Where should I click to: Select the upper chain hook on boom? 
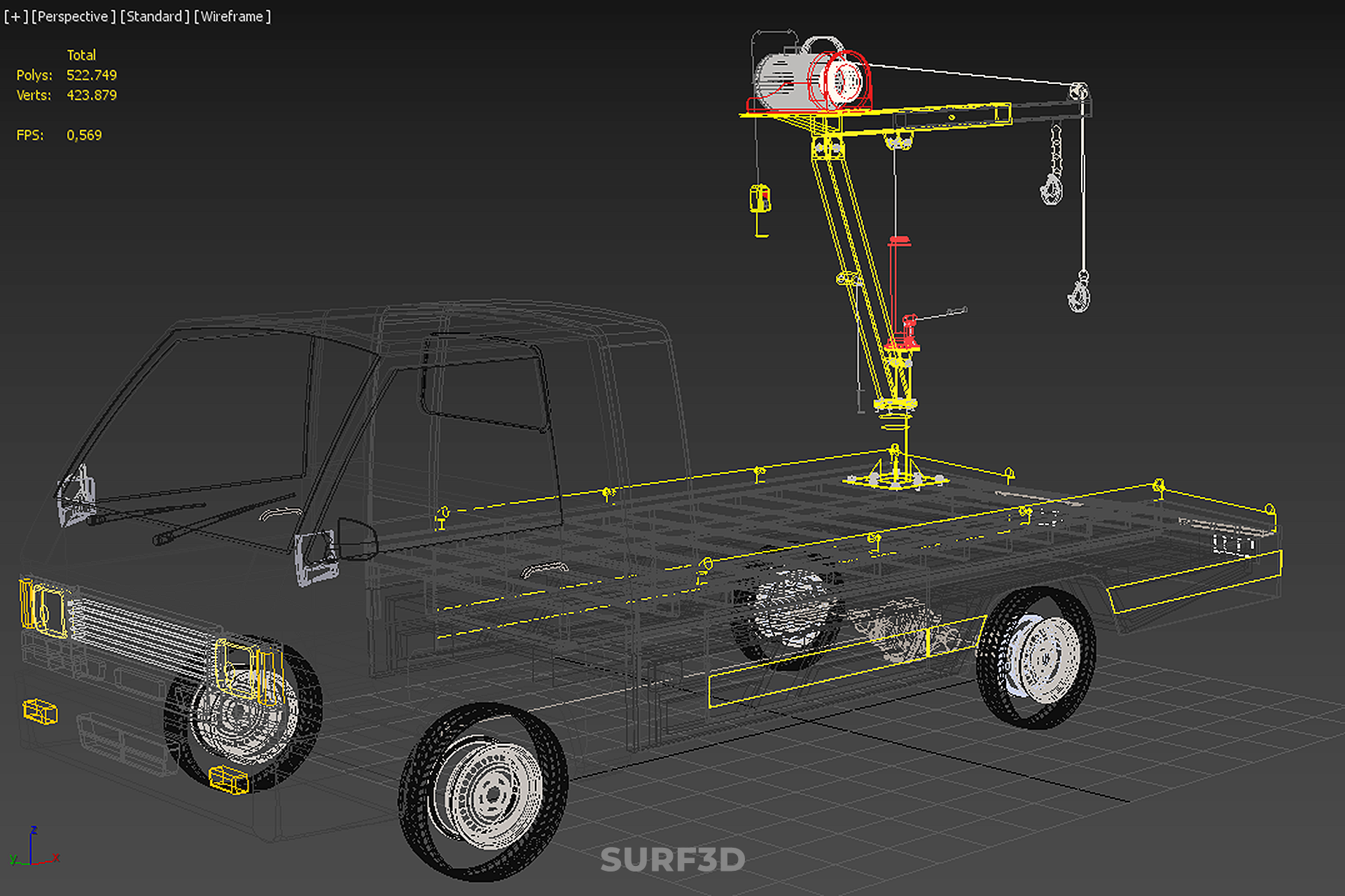[1051, 188]
